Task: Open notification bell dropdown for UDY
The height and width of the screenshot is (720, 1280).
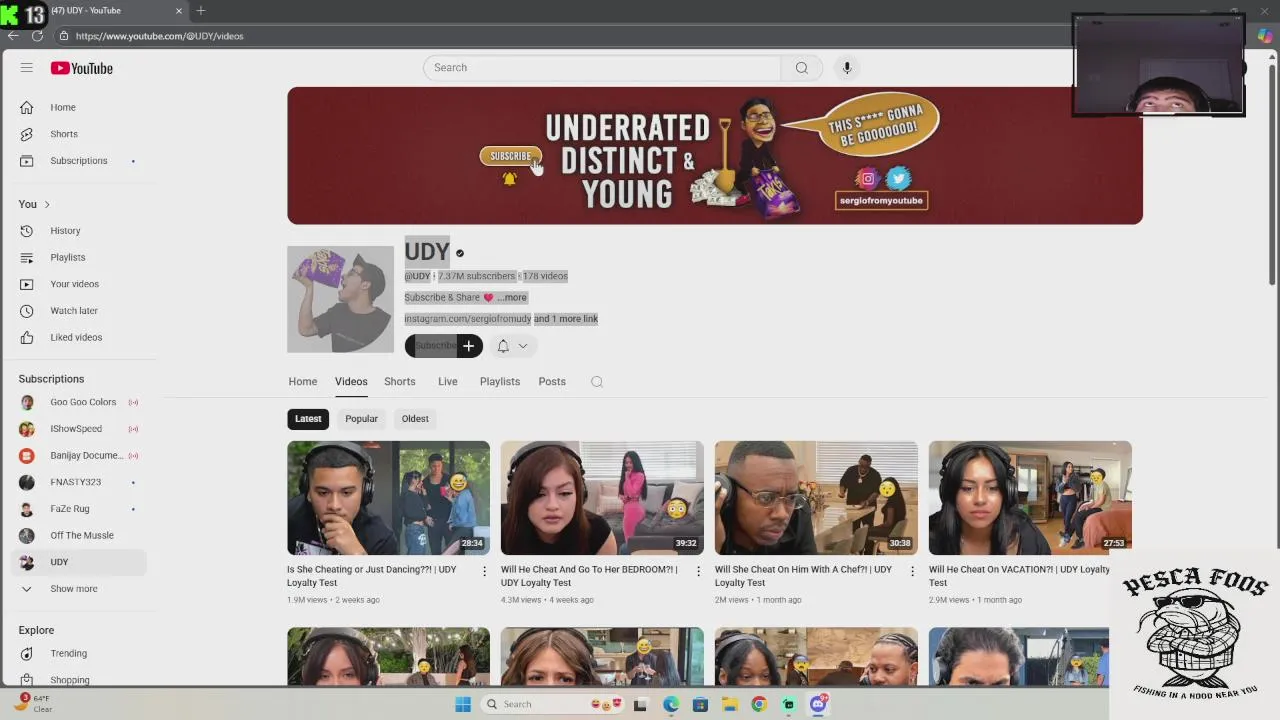Action: pos(512,346)
